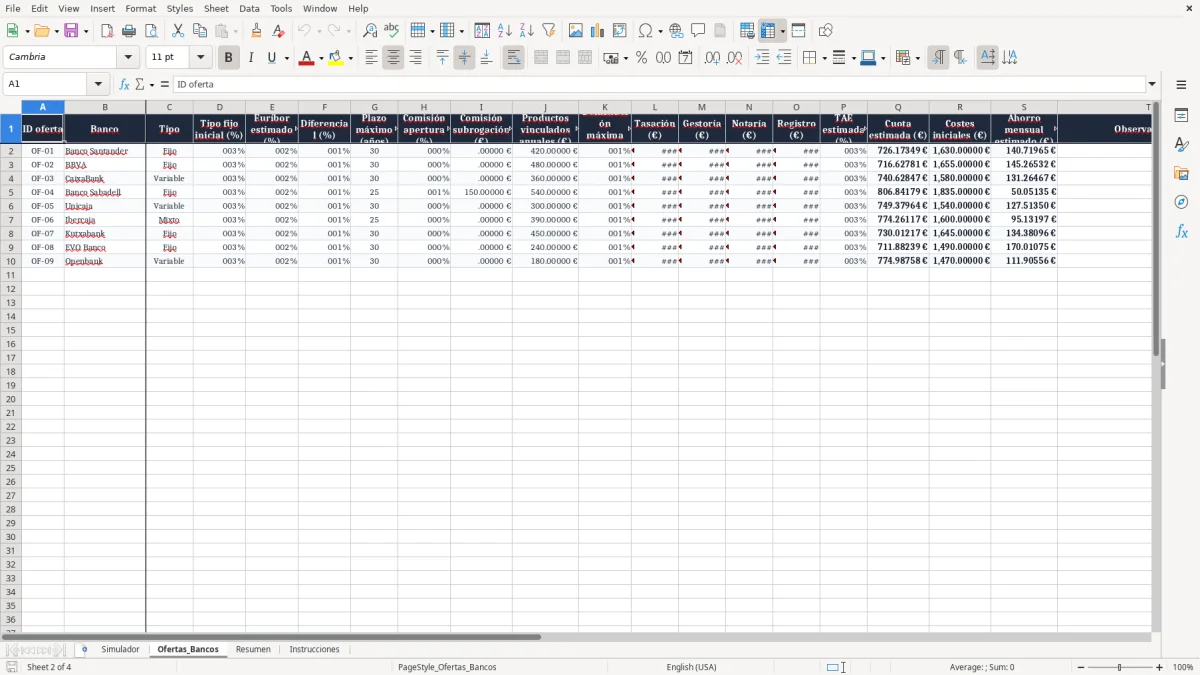Open the background color dropdown arrow
This screenshot has width=1200, height=675.
(x=351, y=58)
